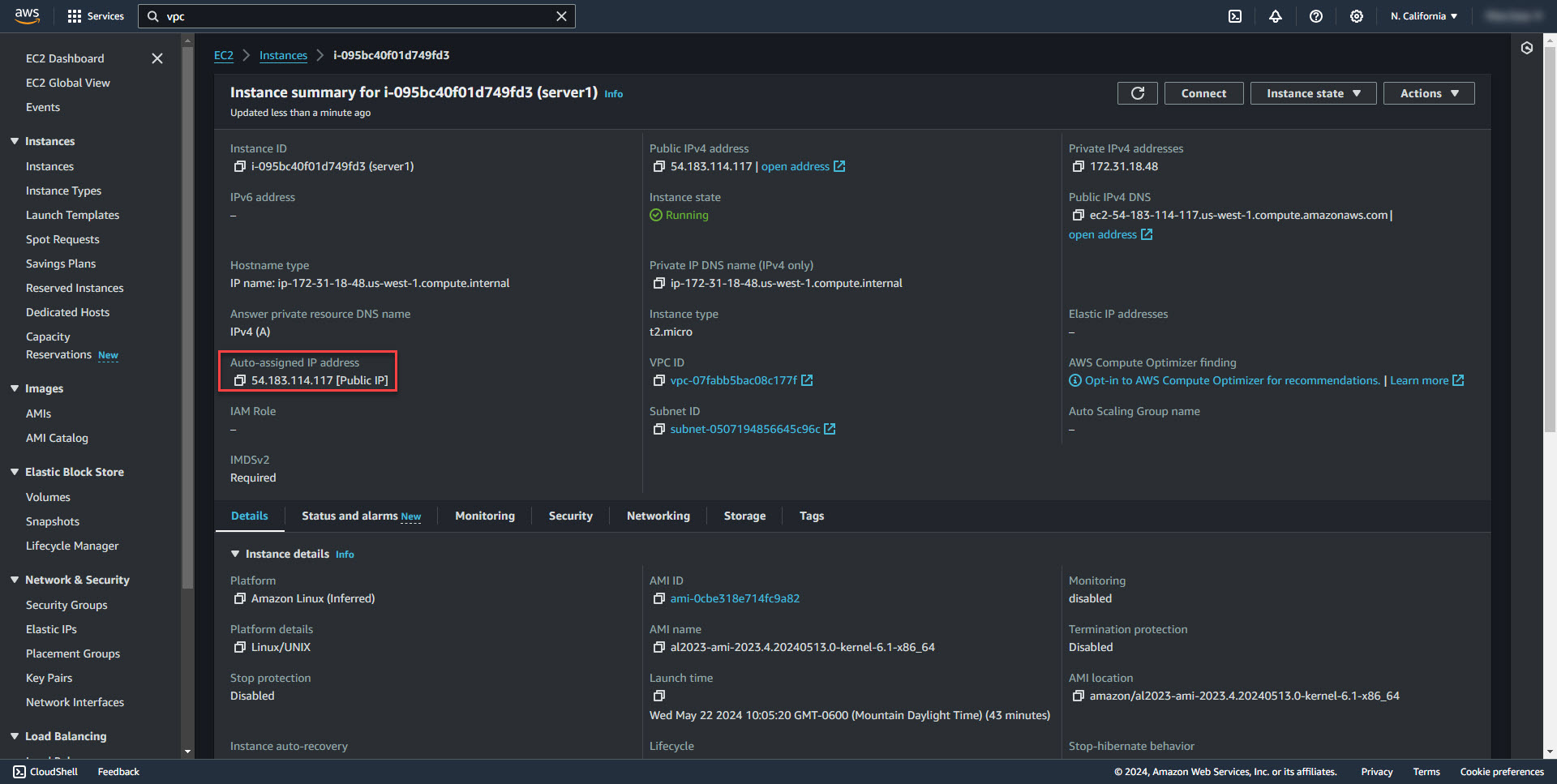Copy the AMI ID

[658, 598]
